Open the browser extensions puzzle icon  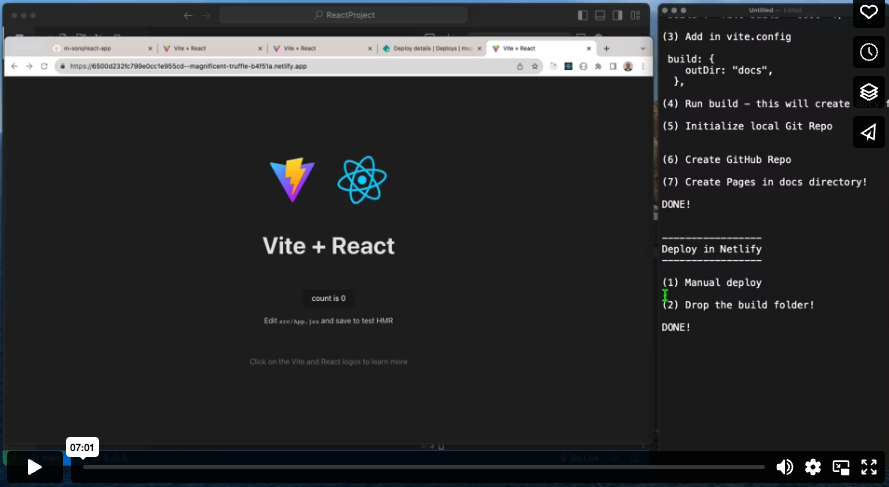click(598, 66)
